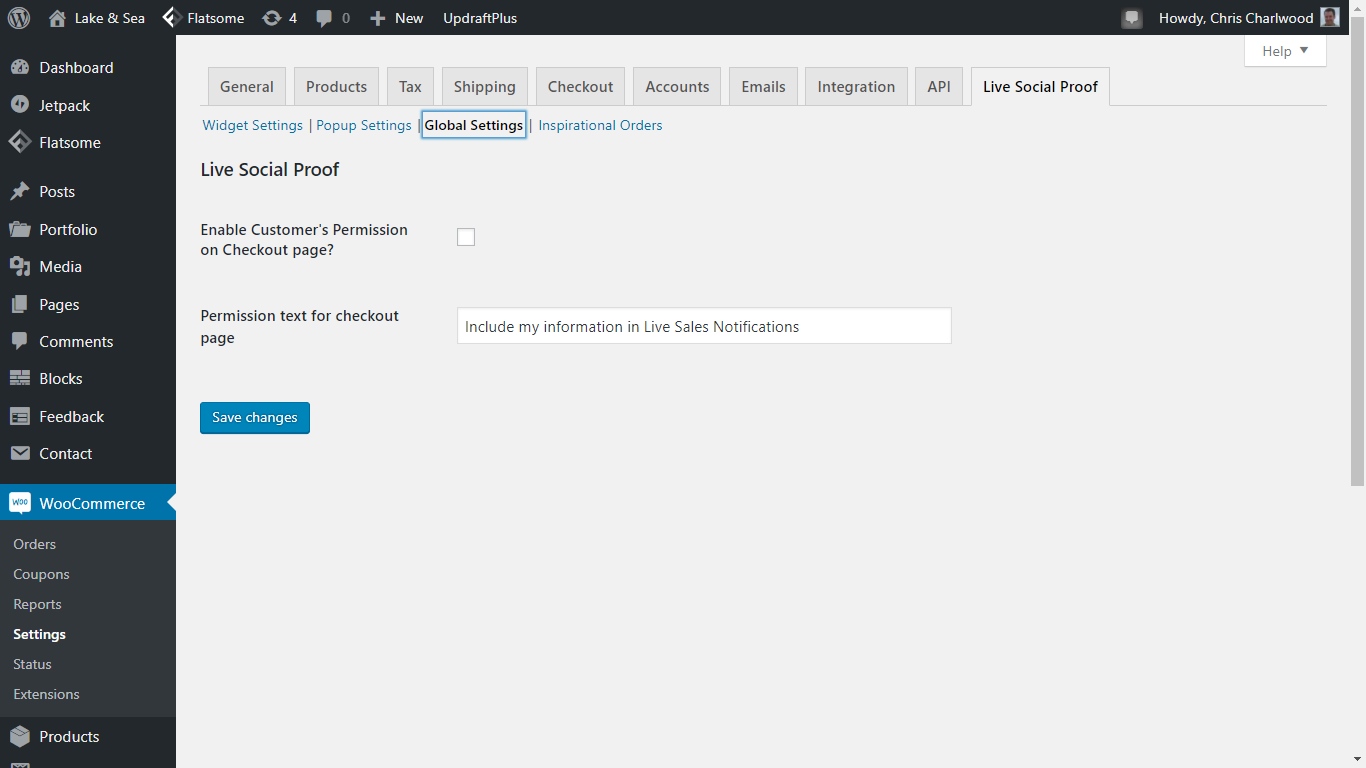Click the WordPress logo icon in admin bar
The height and width of the screenshot is (768, 1366).
click(19, 18)
